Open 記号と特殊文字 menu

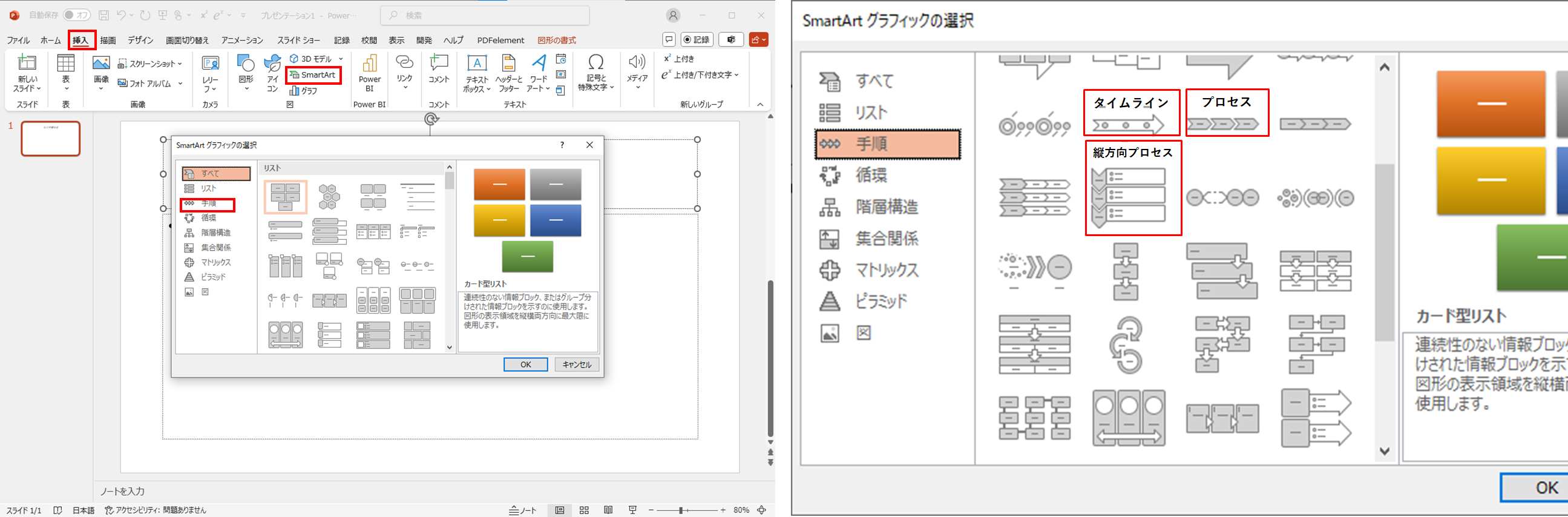pyautogui.click(x=596, y=73)
